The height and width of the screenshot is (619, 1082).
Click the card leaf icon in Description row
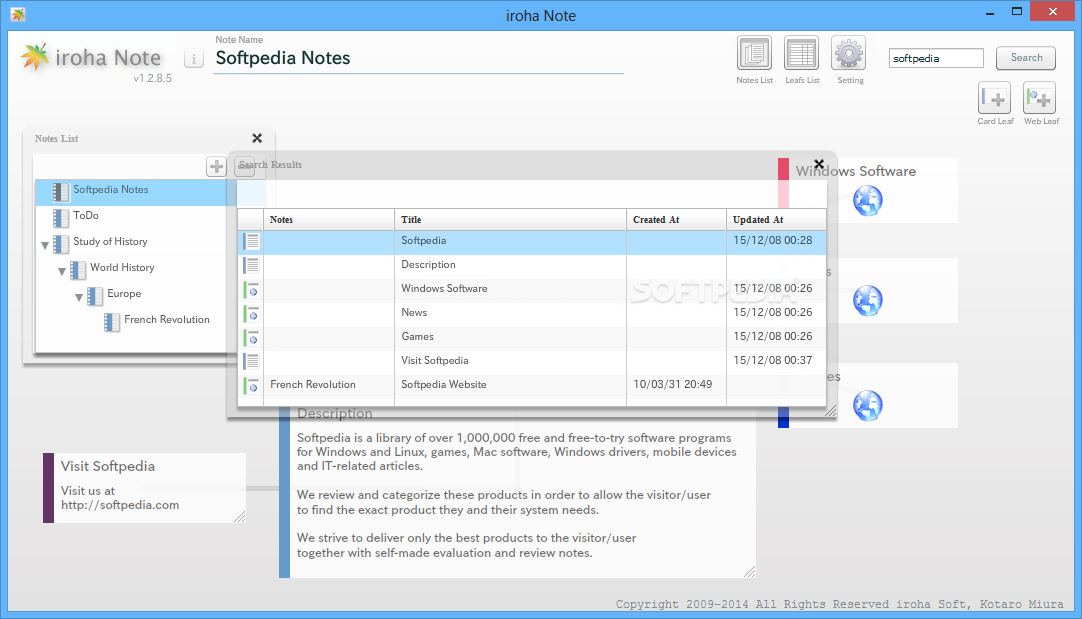[x=251, y=265]
